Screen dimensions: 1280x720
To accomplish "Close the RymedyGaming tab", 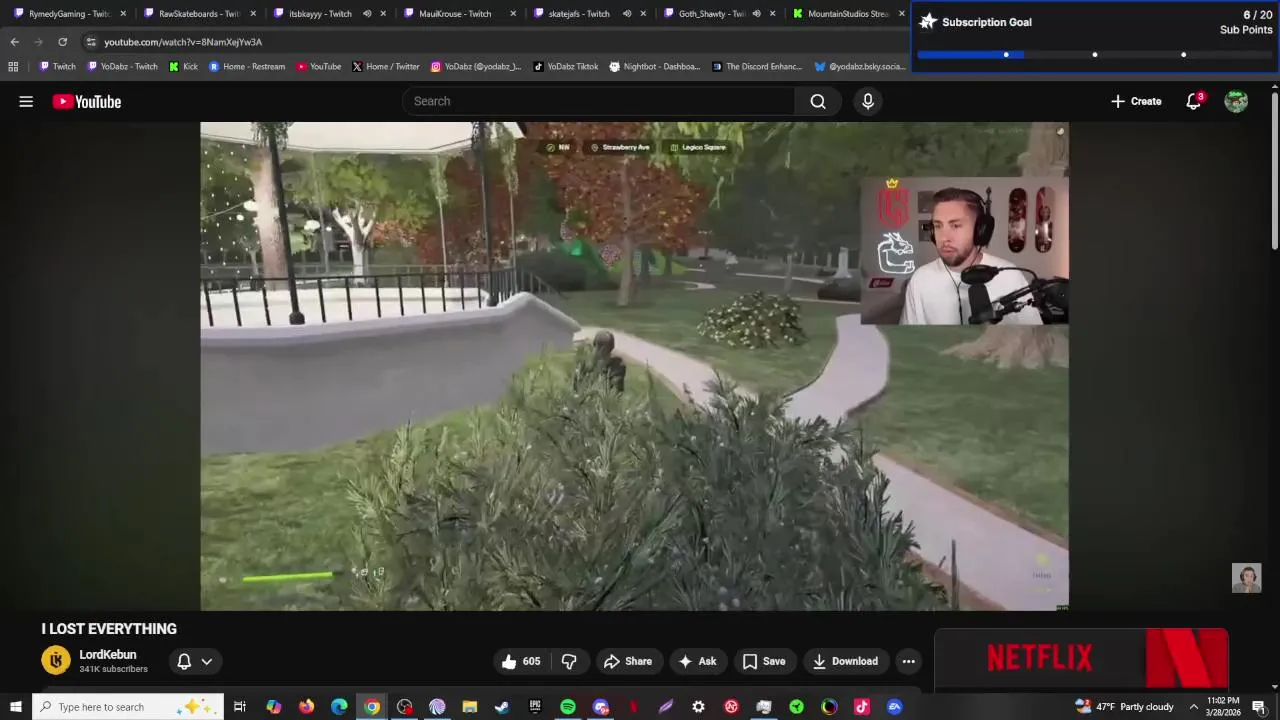I will 123,14.
